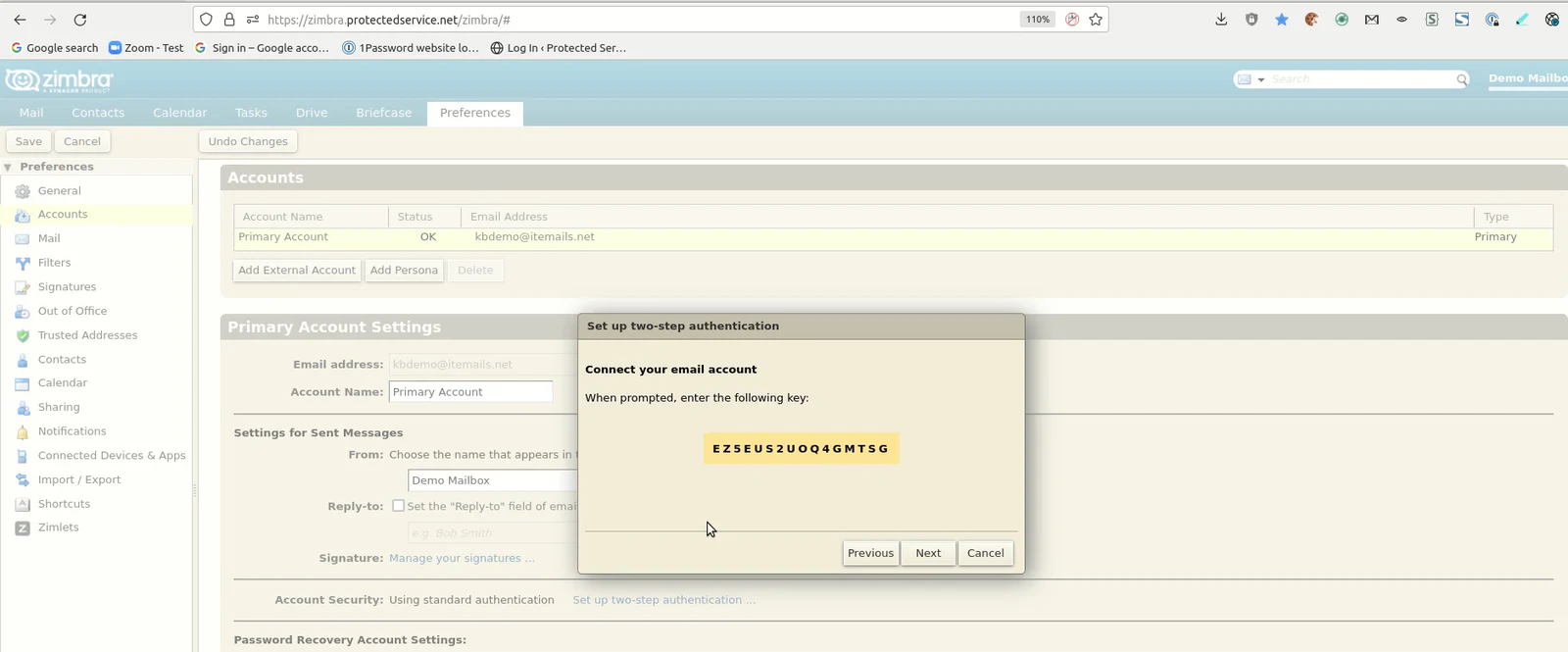The image size is (1568, 652).
Task: Open the Briefcase tab
Action: (x=383, y=113)
